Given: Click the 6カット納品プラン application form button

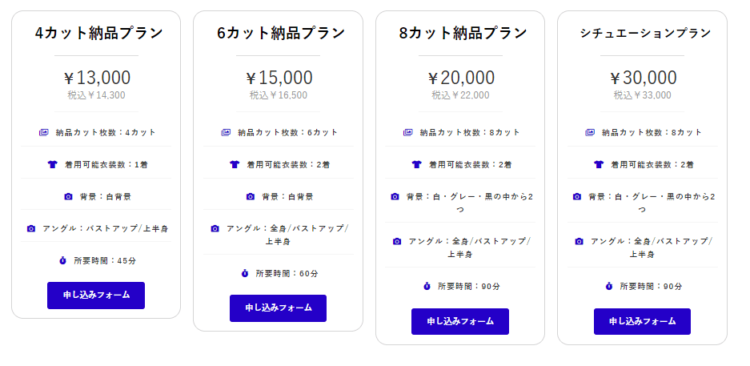Looking at the screenshot, I should tap(278, 308).
